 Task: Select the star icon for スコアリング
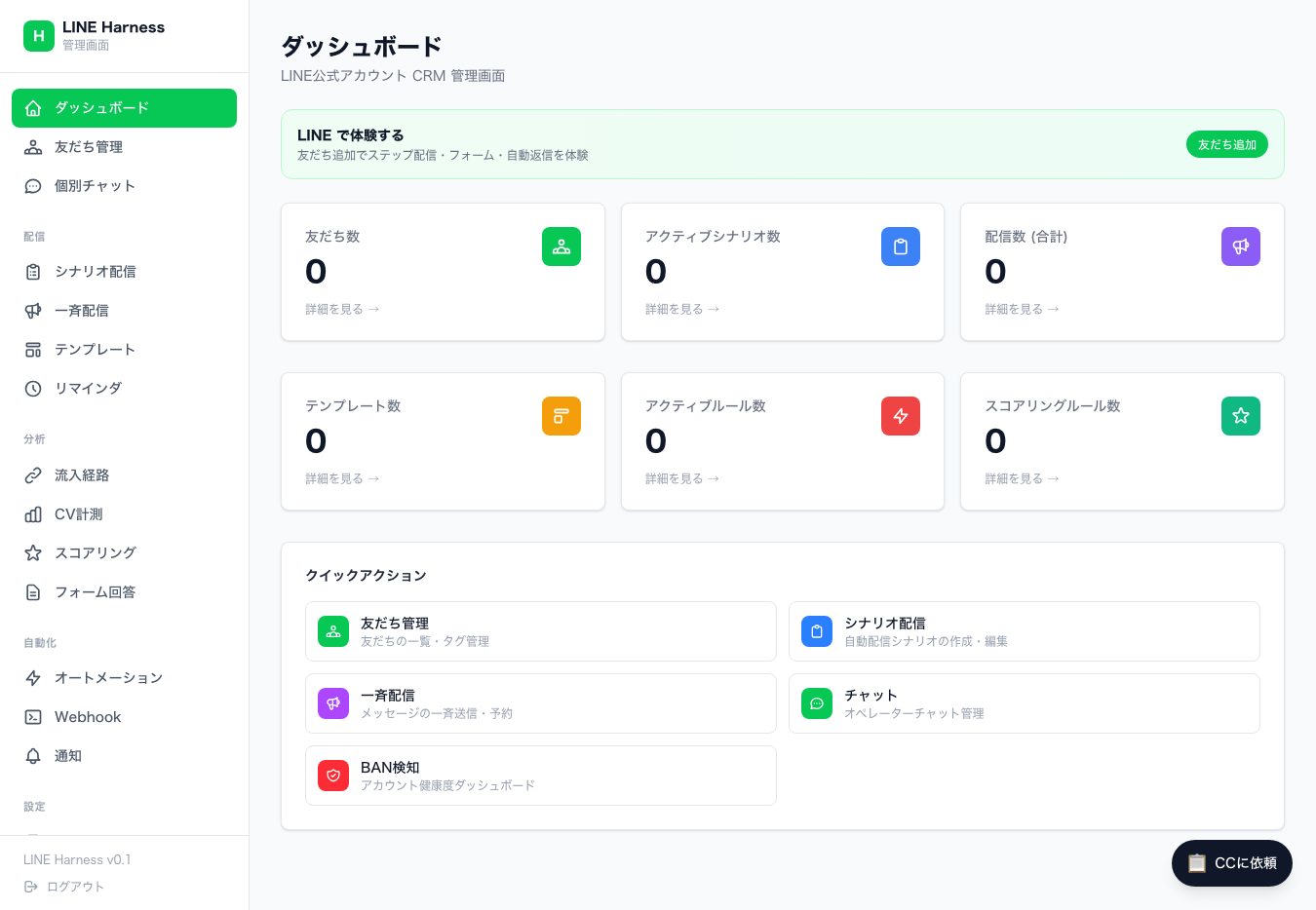[32, 552]
